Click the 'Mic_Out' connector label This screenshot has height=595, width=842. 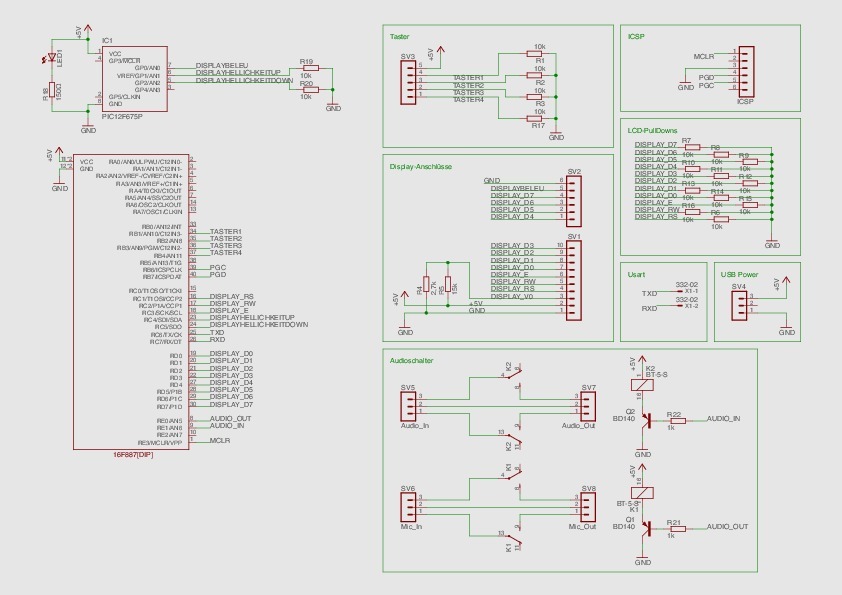[x=582, y=527]
